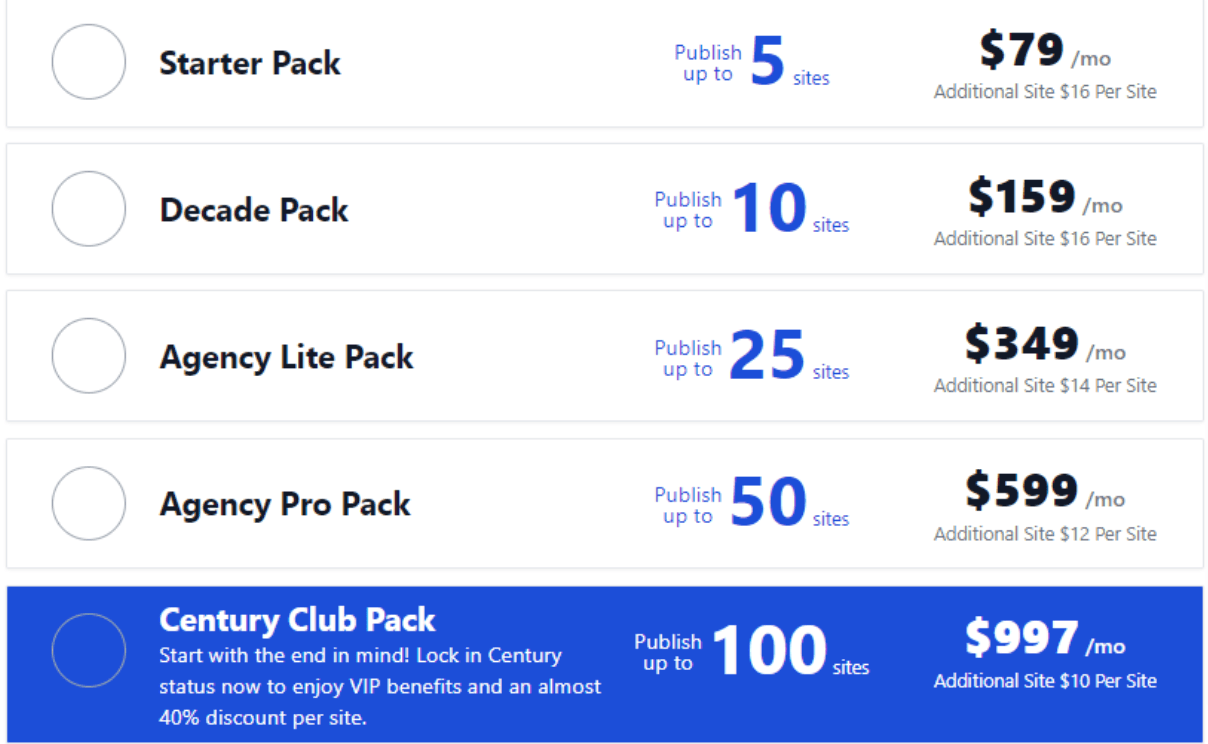
Task: Select the Decade Pack radio button
Action: pos(88,209)
